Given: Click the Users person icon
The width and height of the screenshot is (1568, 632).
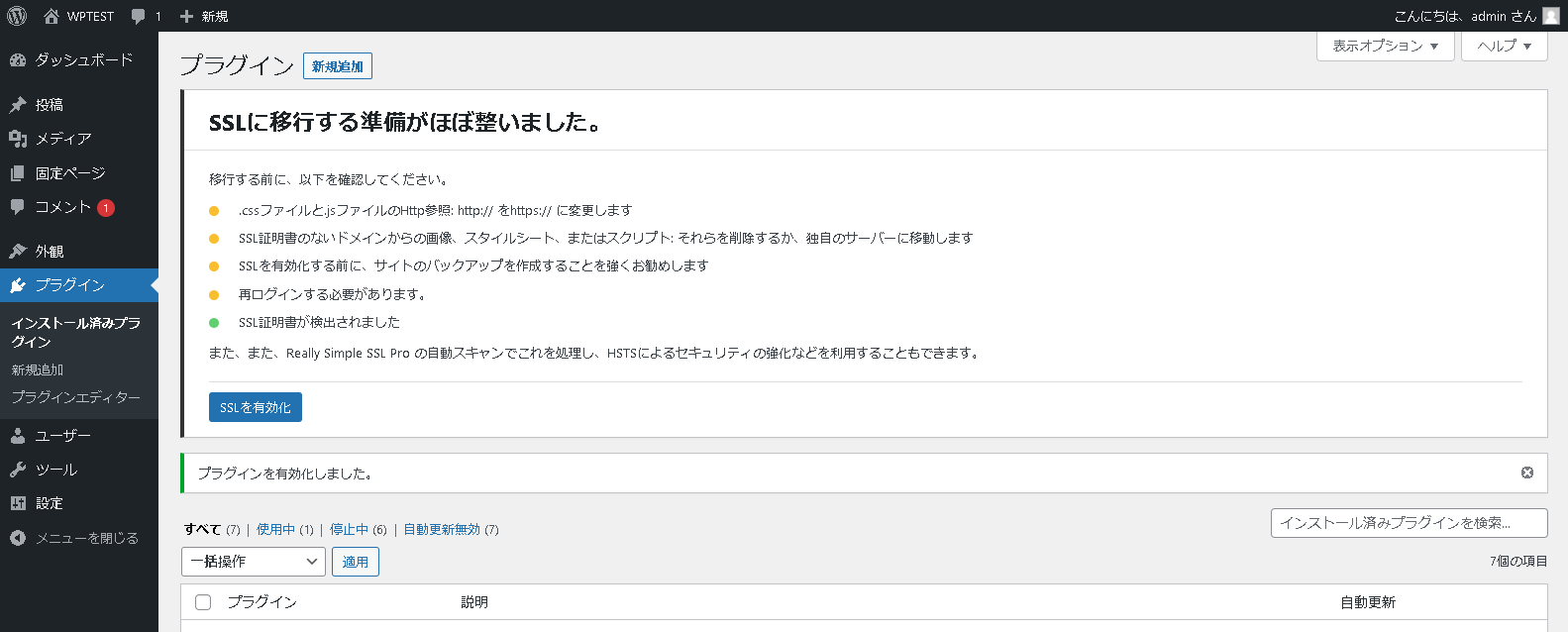Looking at the screenshot, I should coord(18,435).
